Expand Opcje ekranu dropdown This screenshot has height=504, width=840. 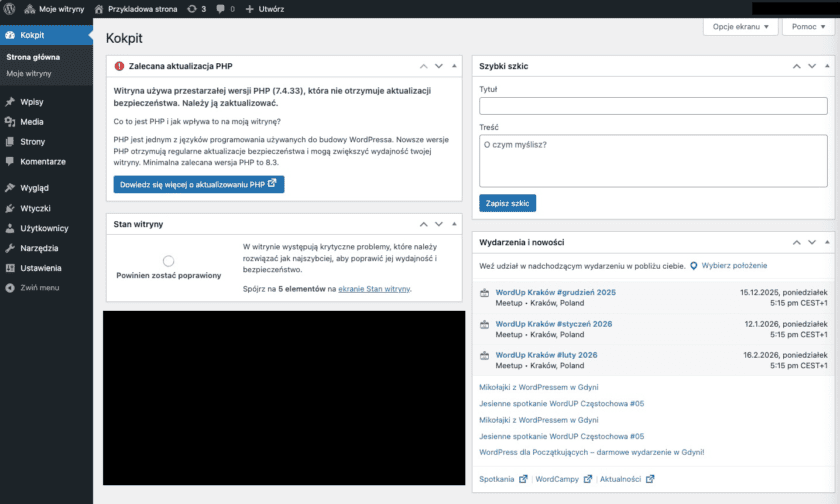740,27
